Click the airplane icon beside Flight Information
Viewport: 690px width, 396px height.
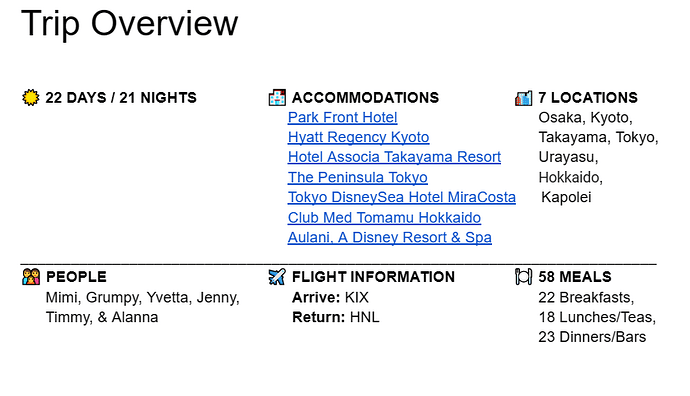click(277, 277)
